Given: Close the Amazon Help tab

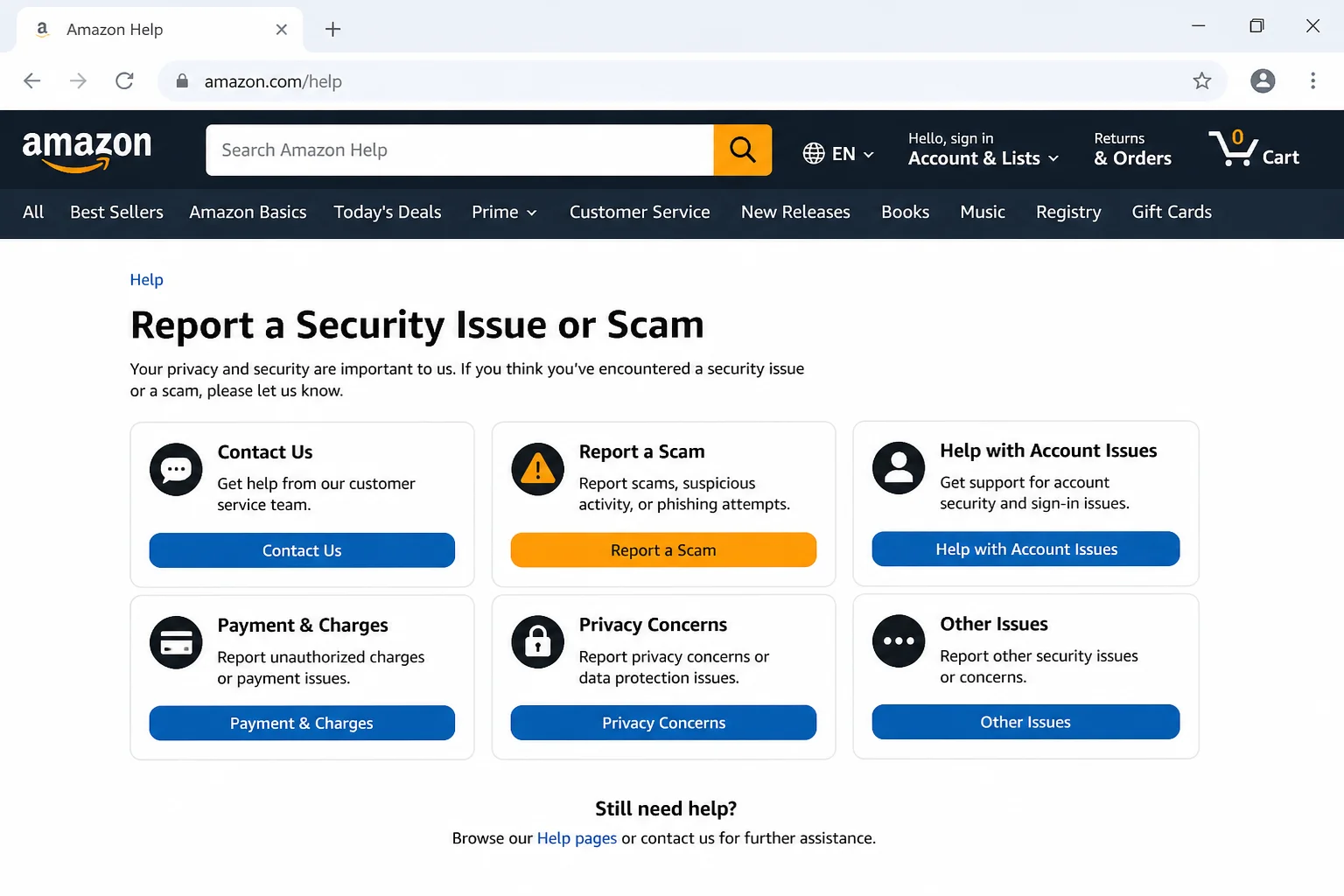Looking at the screenshot, I should coord(282,30).
